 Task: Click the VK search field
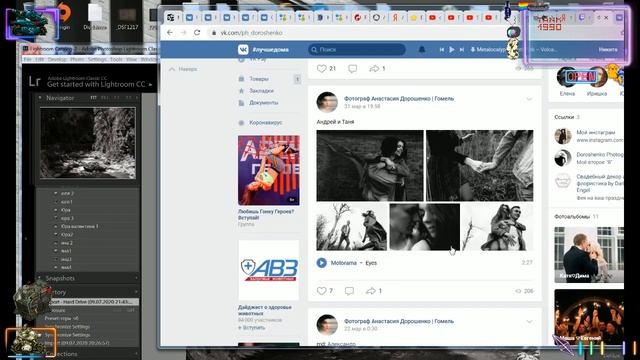pos(357,49)
